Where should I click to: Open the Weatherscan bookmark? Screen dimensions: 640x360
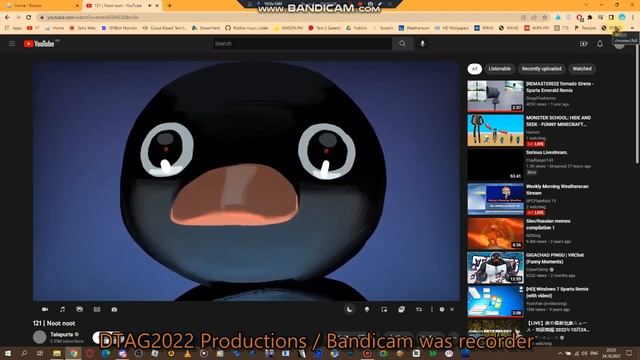click(414, 28)
